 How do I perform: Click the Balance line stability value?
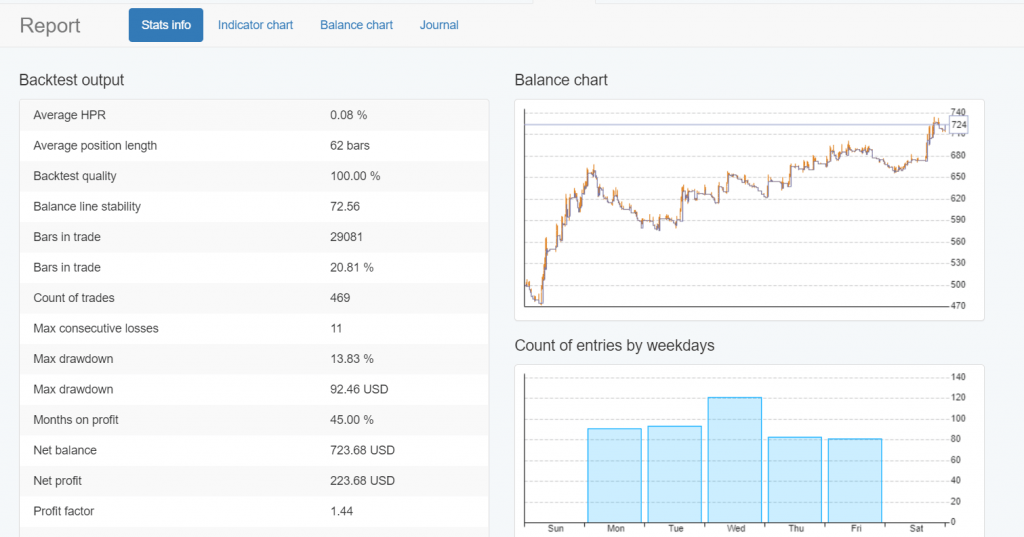pos(345,207)
